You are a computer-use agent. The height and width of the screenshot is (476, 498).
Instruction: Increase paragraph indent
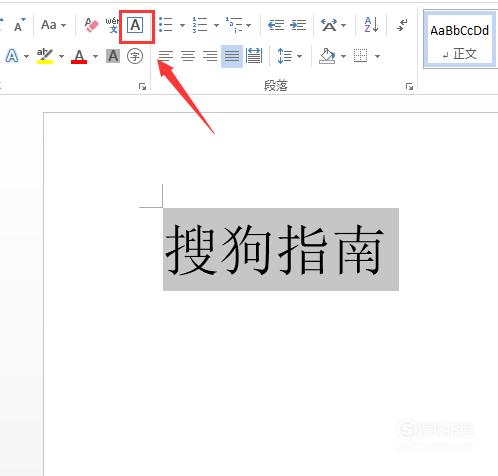point(298,25)
